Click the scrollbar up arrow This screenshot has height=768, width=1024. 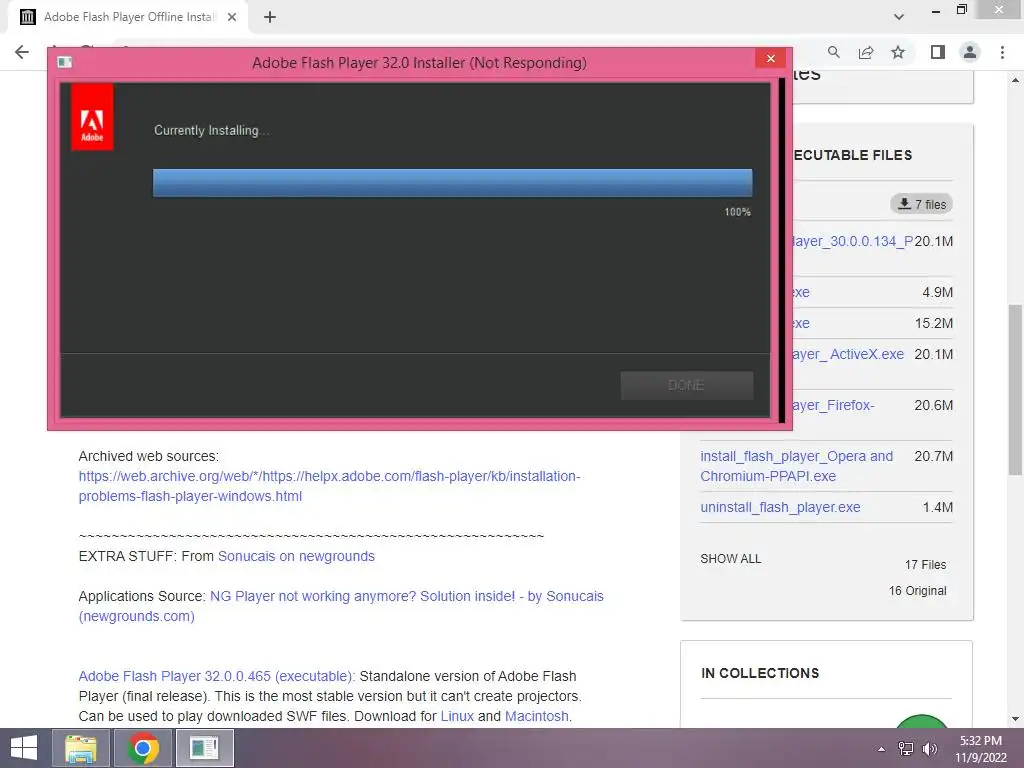click(1015, 80)
